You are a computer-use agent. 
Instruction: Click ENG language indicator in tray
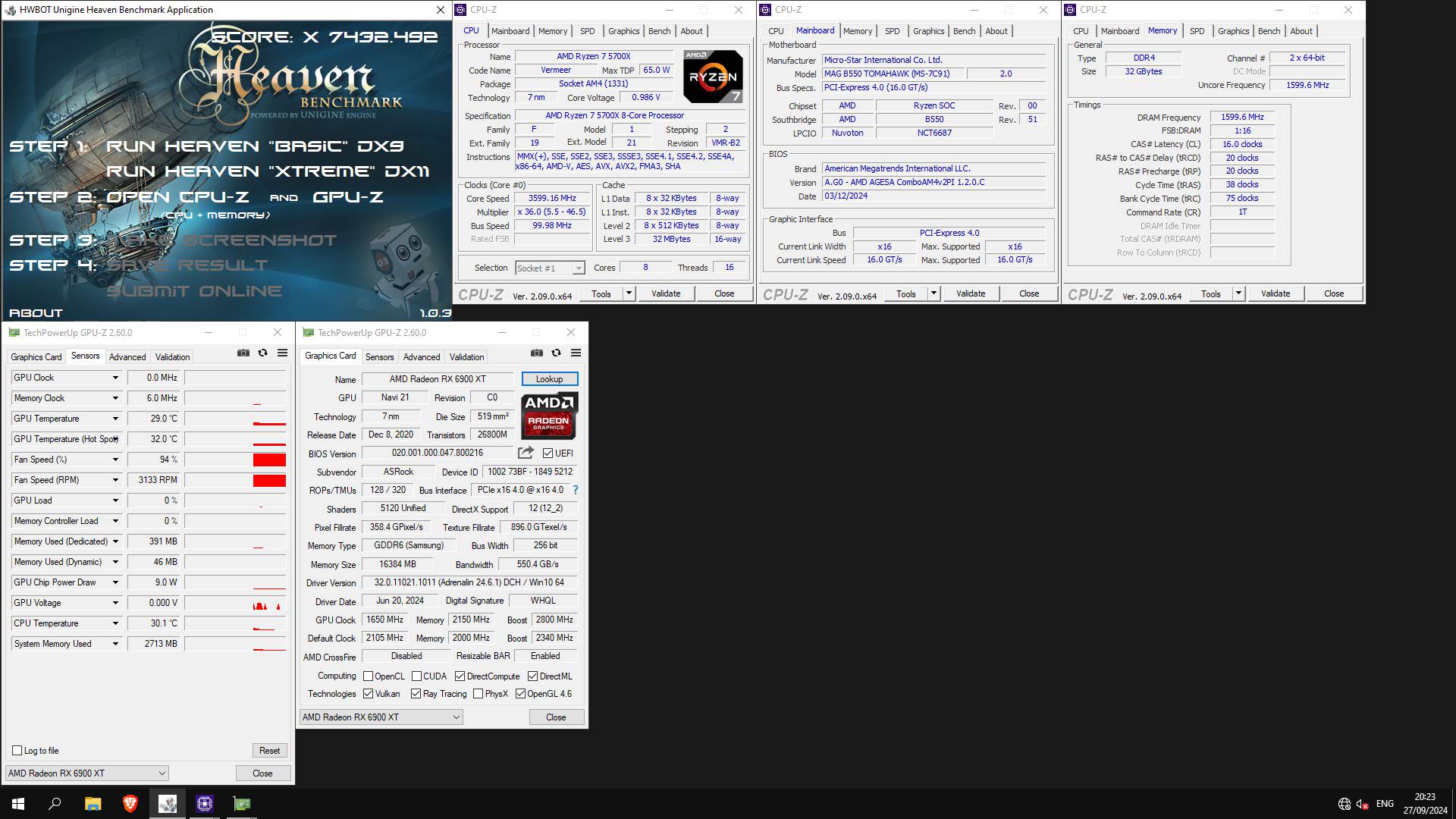[1385, 804]
